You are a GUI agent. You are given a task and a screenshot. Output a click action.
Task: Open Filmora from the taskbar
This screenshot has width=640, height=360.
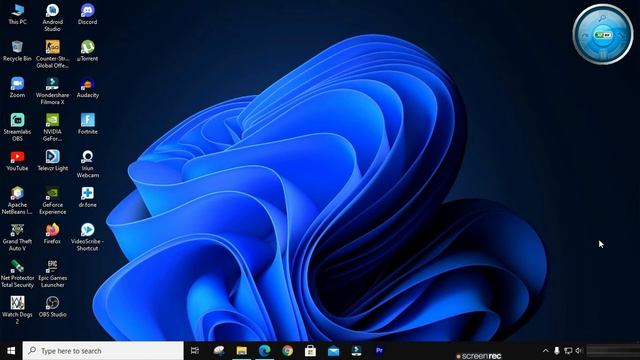coord(356,351)
